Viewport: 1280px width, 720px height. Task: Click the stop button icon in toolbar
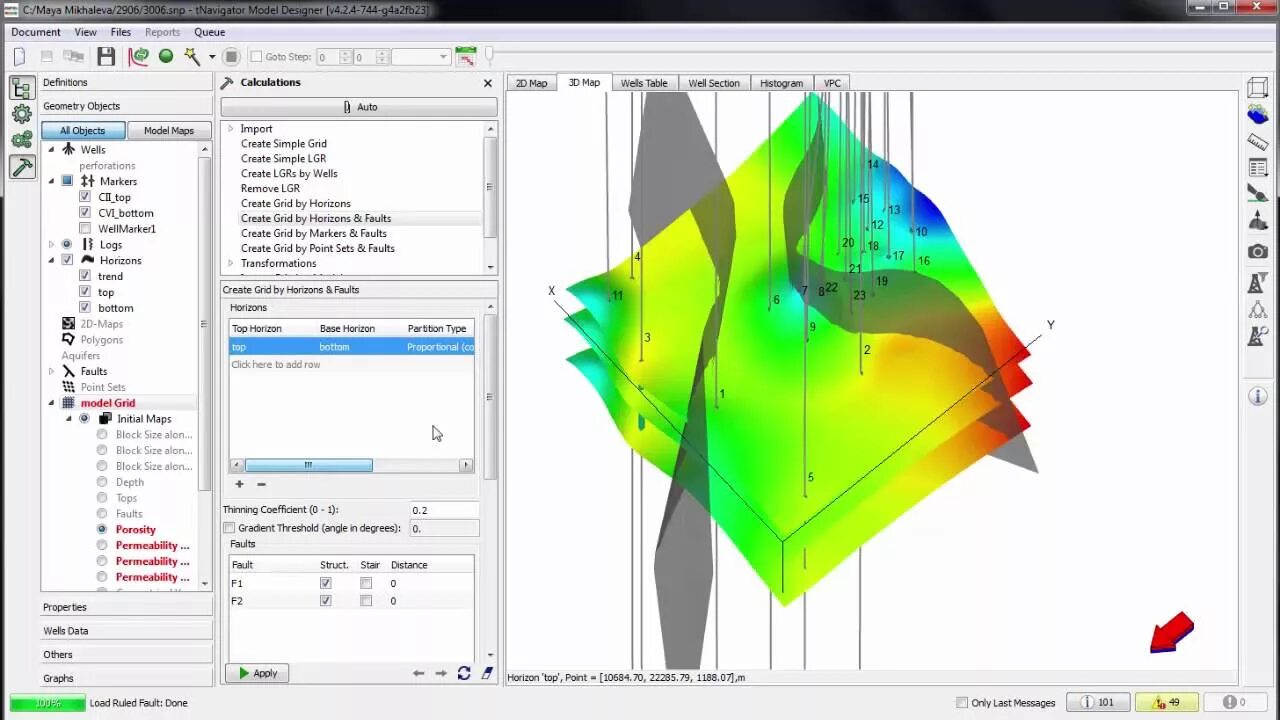point(231,57)
